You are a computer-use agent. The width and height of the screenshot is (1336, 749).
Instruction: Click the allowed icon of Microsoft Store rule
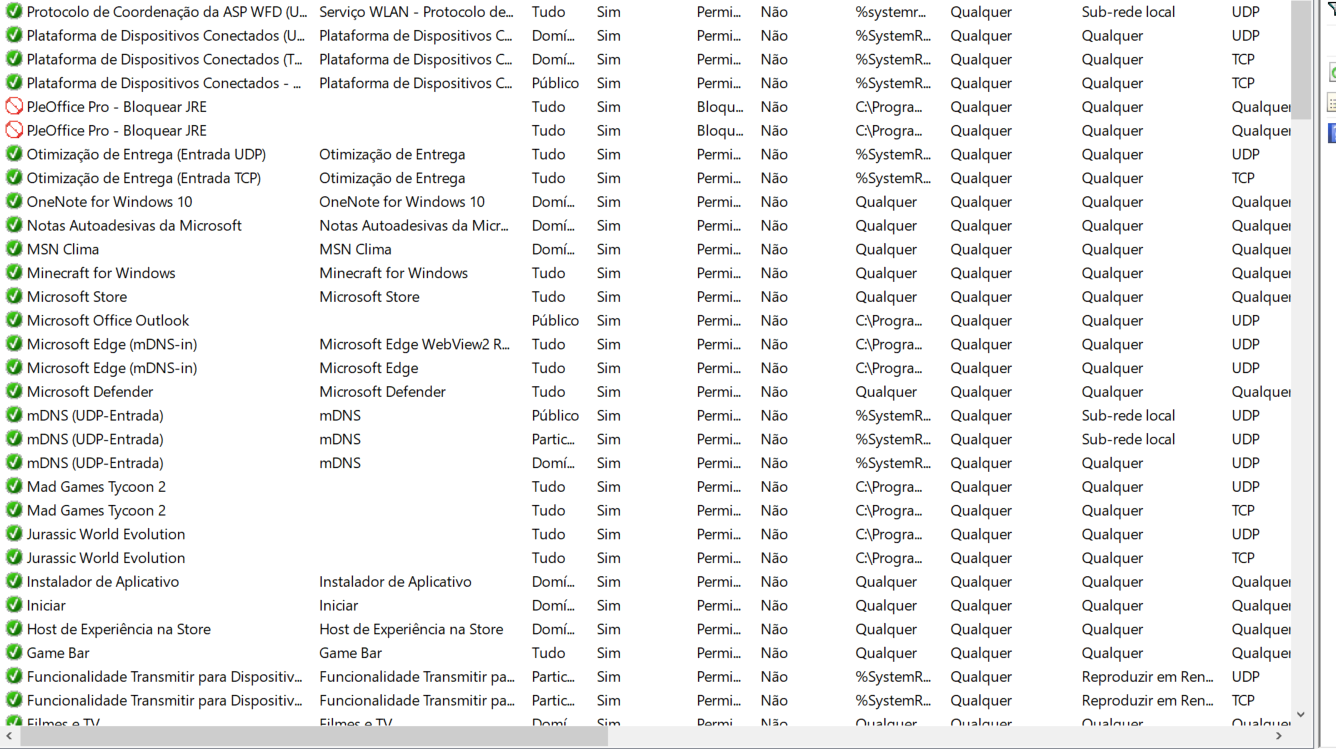(x=14, y=297)
